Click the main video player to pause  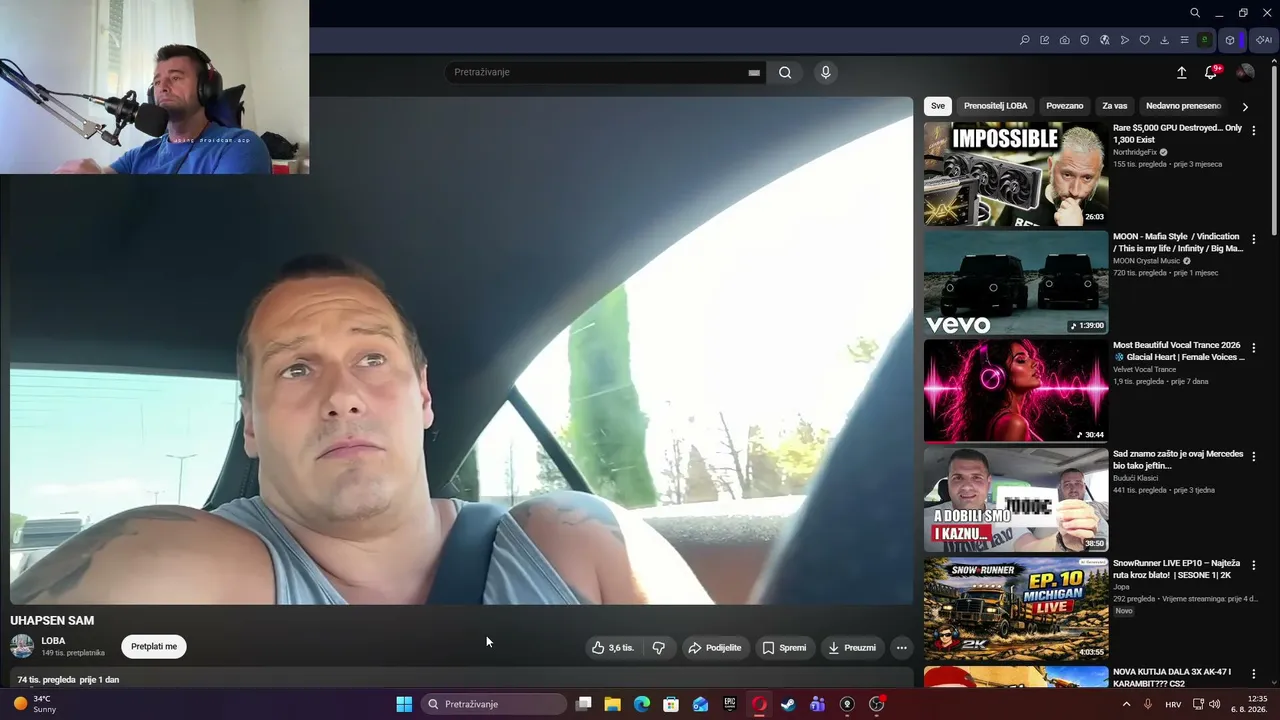[x=461, y=350]
